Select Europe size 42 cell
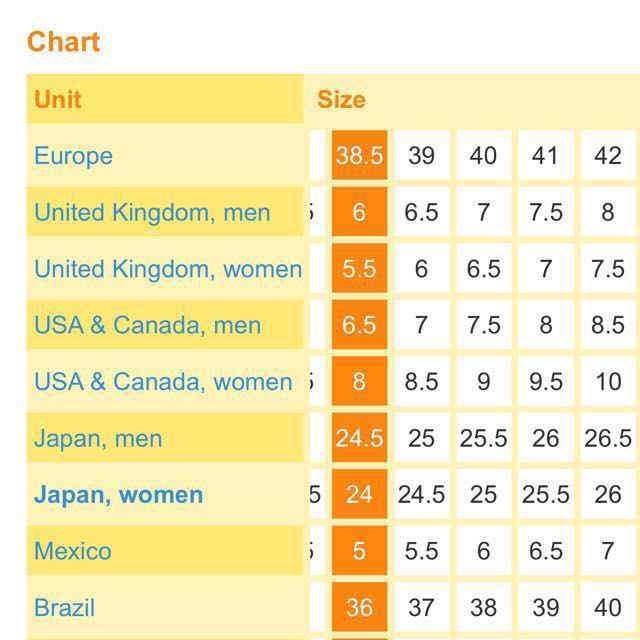This screenshot has height=640, width=640. [608, 155]
